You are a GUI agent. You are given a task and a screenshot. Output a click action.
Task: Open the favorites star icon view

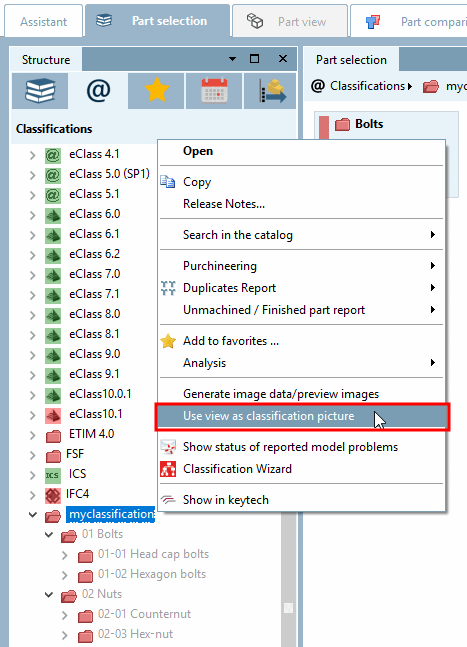click(156, 91)
